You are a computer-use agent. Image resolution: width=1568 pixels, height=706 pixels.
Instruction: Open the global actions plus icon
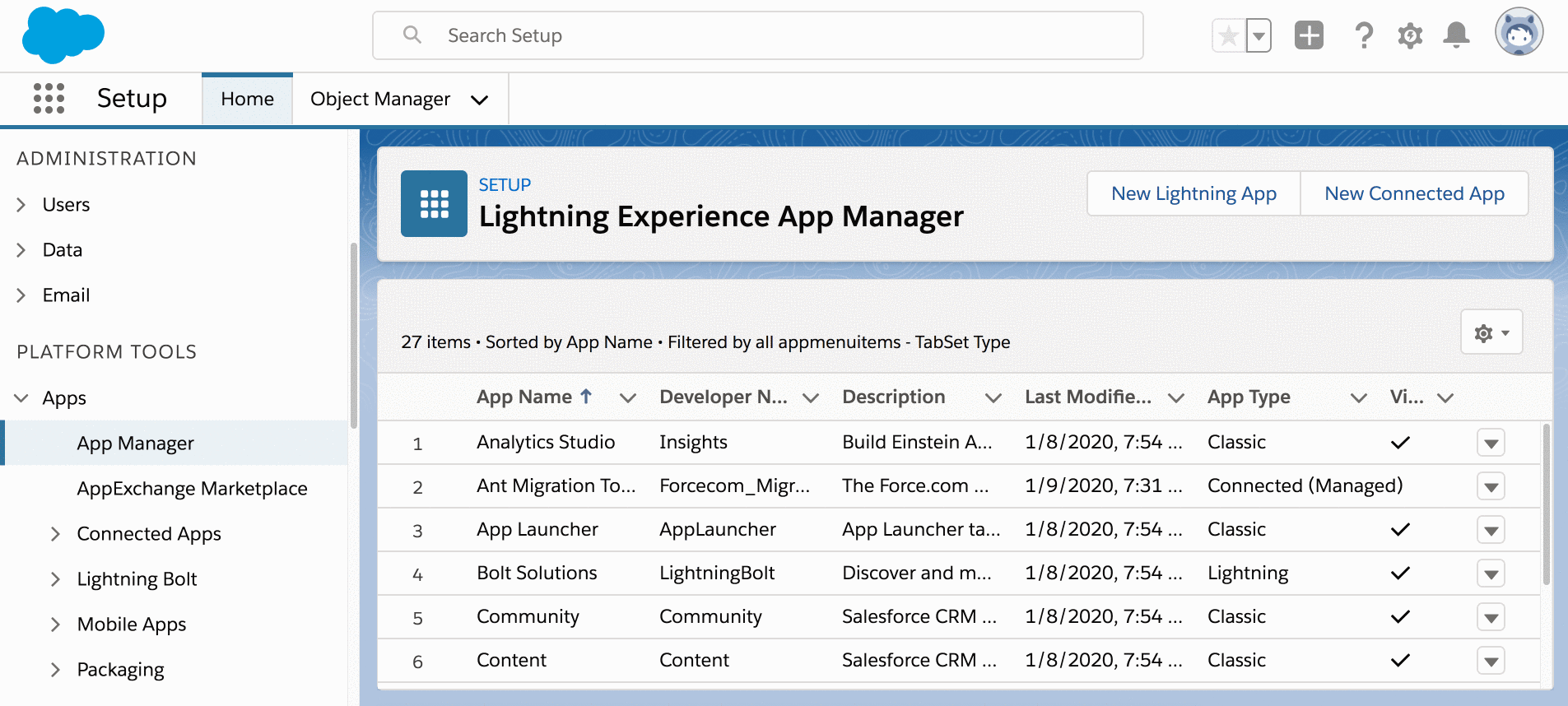(x=1308, y=35)
